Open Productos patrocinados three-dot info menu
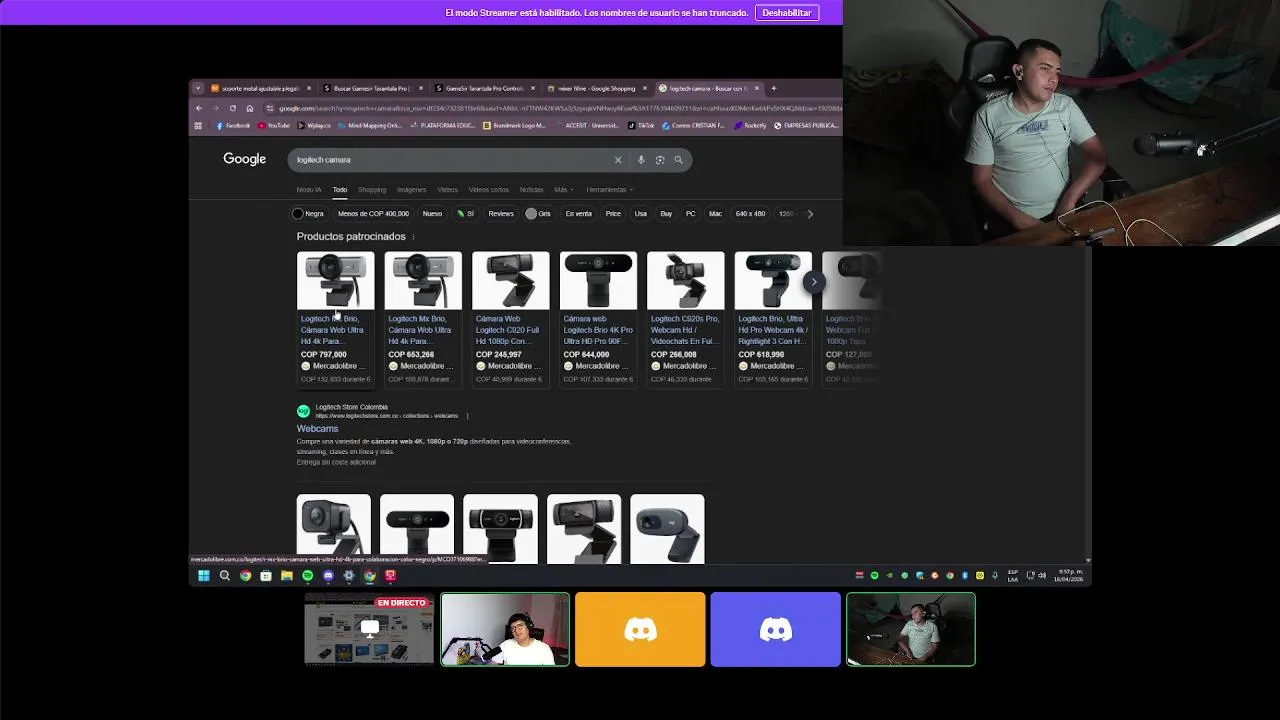This screenshot has width=1280, height=720. pyautogui.click(x=413, y=237)
